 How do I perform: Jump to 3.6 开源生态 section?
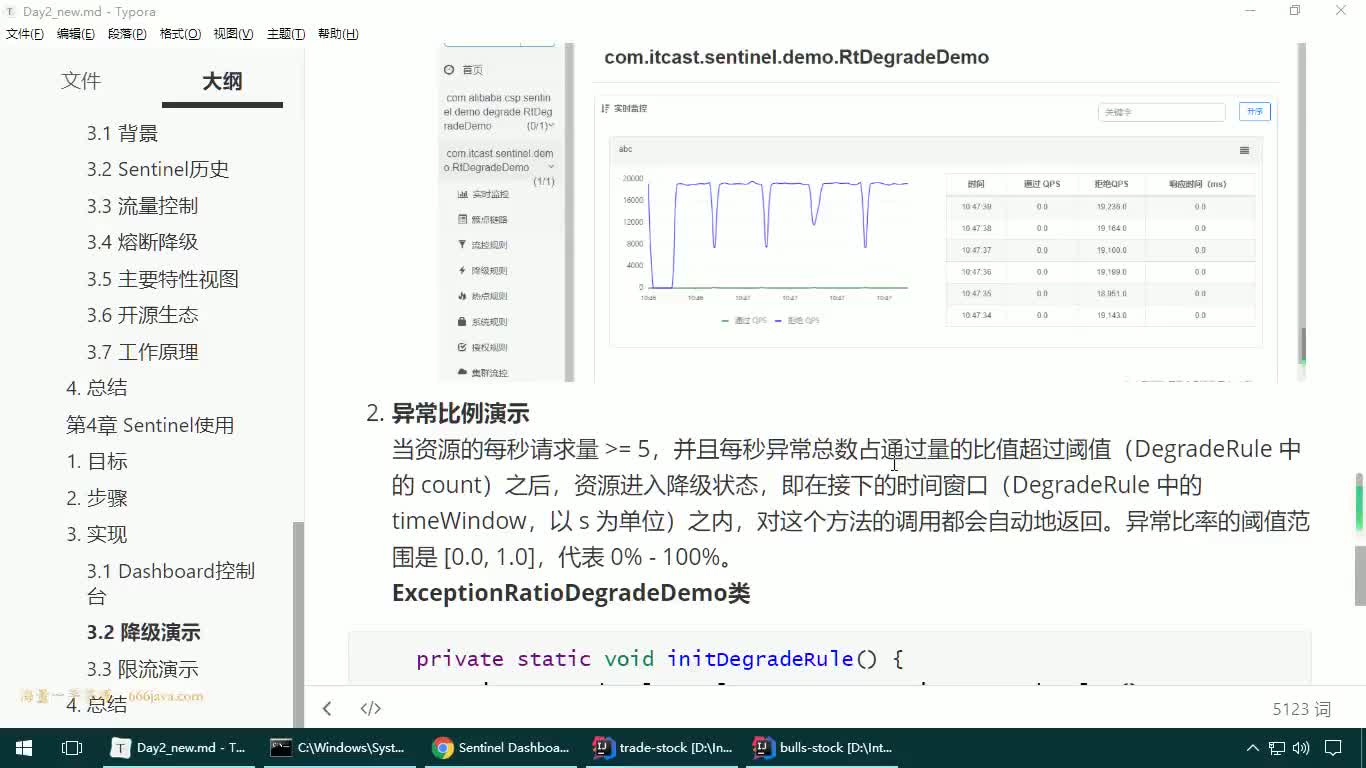(x=142, y=315)
